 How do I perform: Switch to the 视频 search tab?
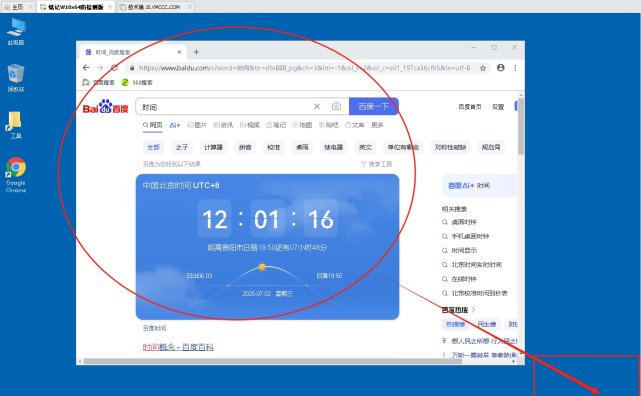[250, 125]
